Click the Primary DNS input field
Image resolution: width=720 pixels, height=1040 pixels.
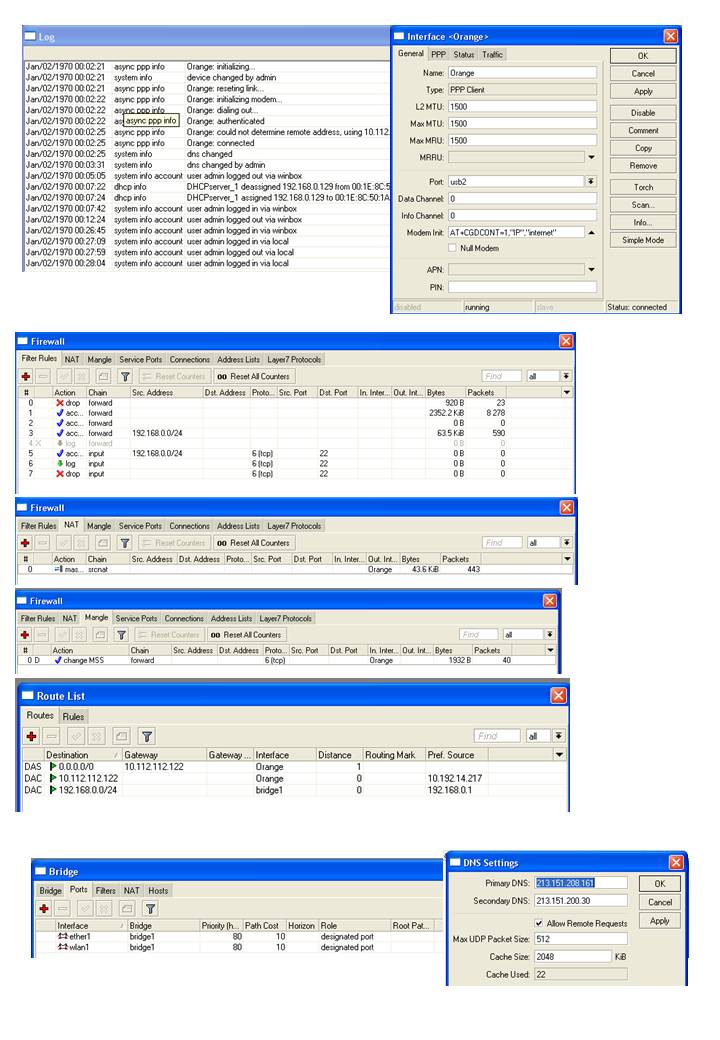[x=581, y=883]
